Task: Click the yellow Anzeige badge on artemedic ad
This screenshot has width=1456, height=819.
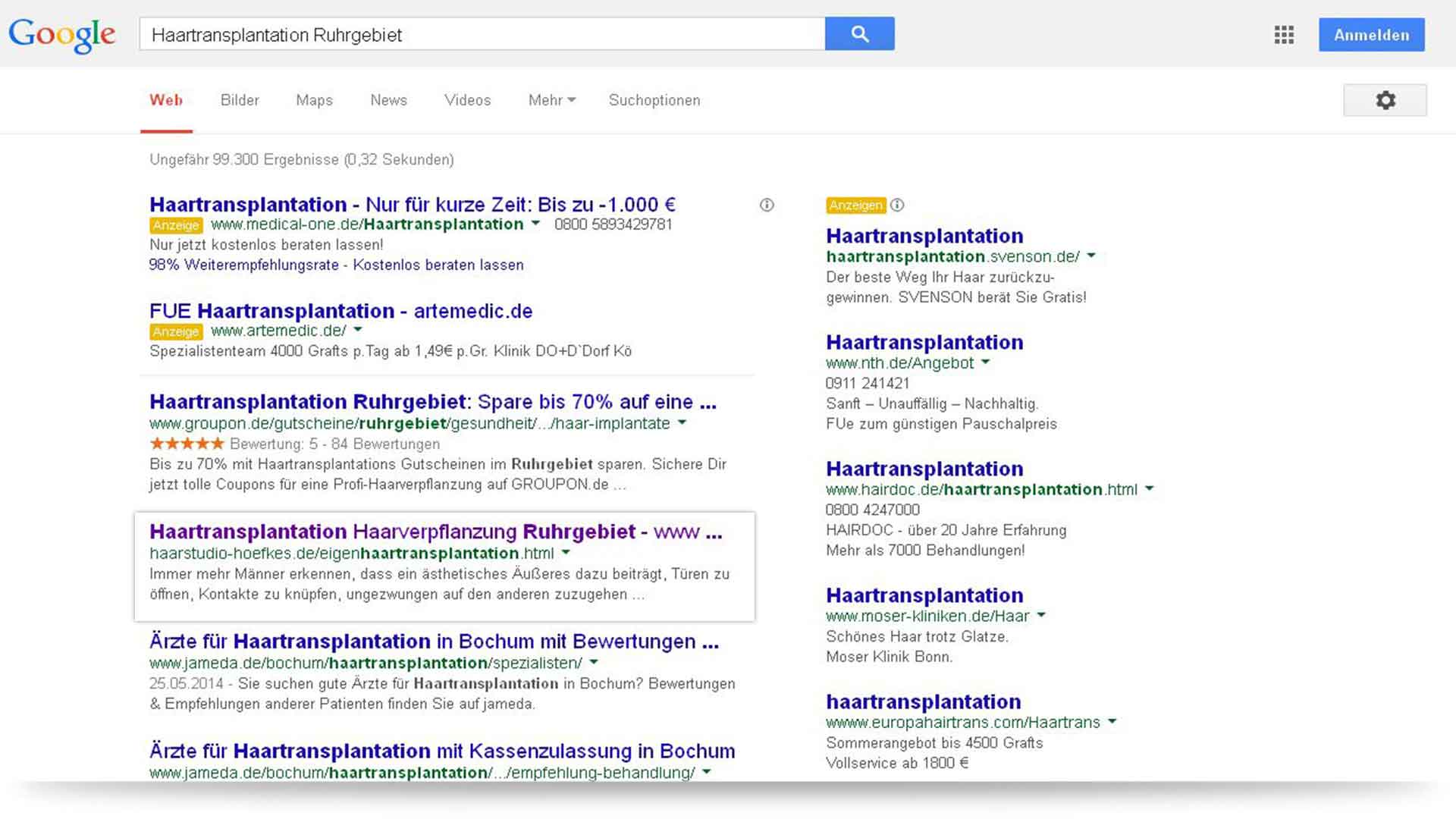Action: pos(176,331)
